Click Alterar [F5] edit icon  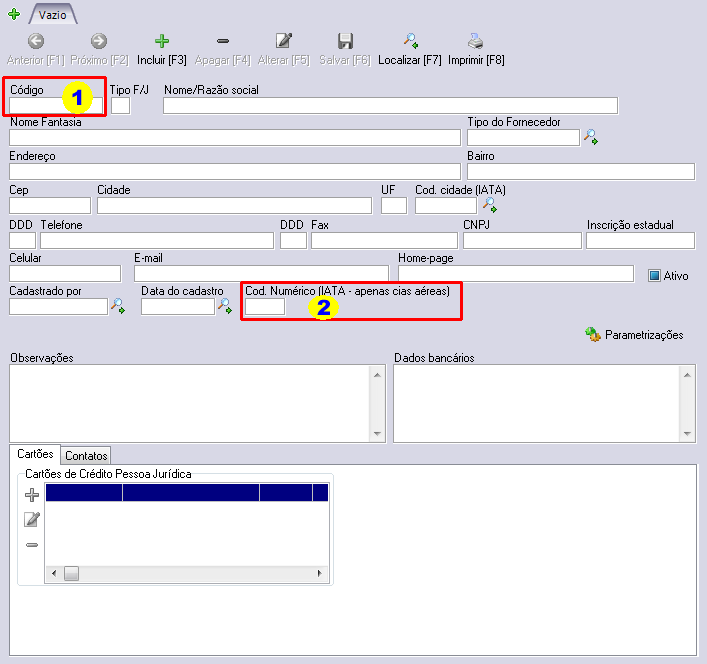pyautogui.click(x=284, y=41)
